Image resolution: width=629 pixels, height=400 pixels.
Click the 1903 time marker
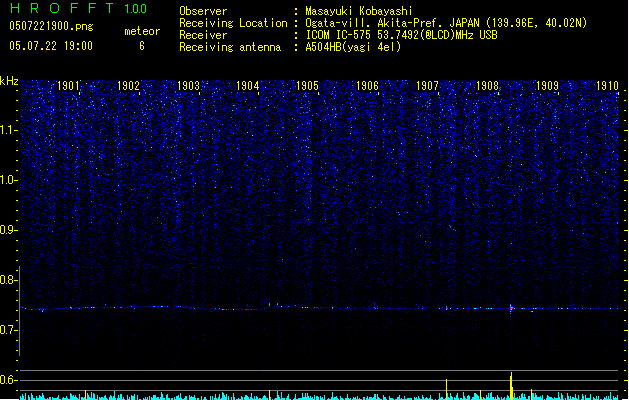point(188,86)
